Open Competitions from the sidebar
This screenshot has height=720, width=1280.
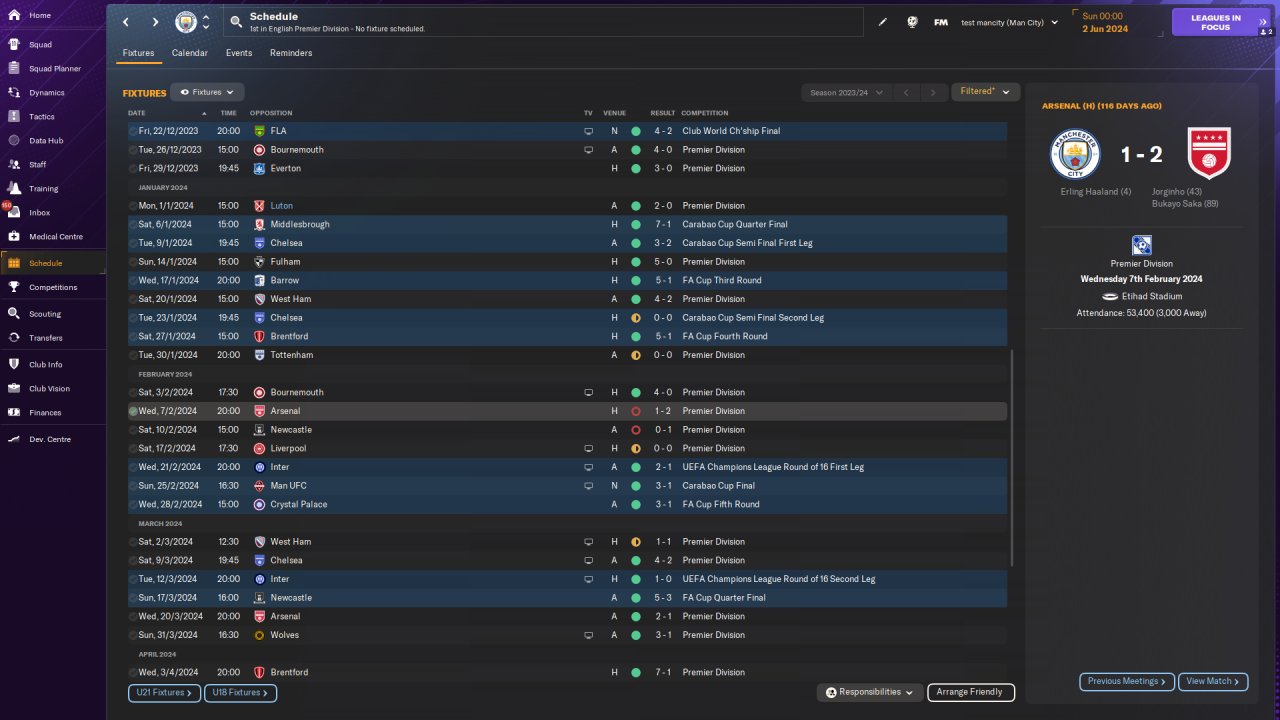52,288
